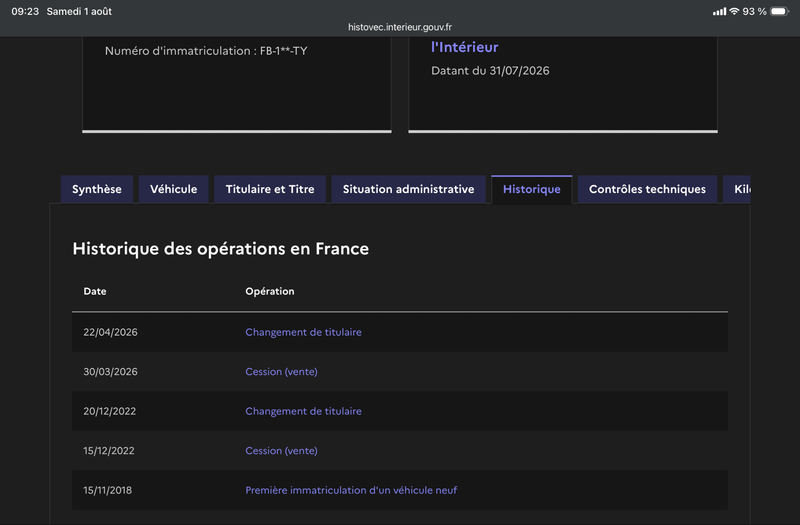Switch to the Véhicule tab
Screen dimensions: 800x525
173,189
